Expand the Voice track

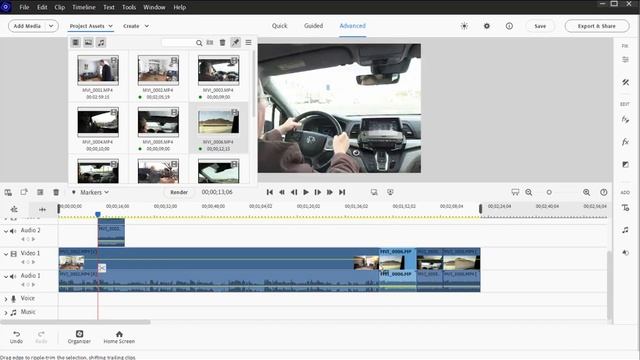pos(6,299)
